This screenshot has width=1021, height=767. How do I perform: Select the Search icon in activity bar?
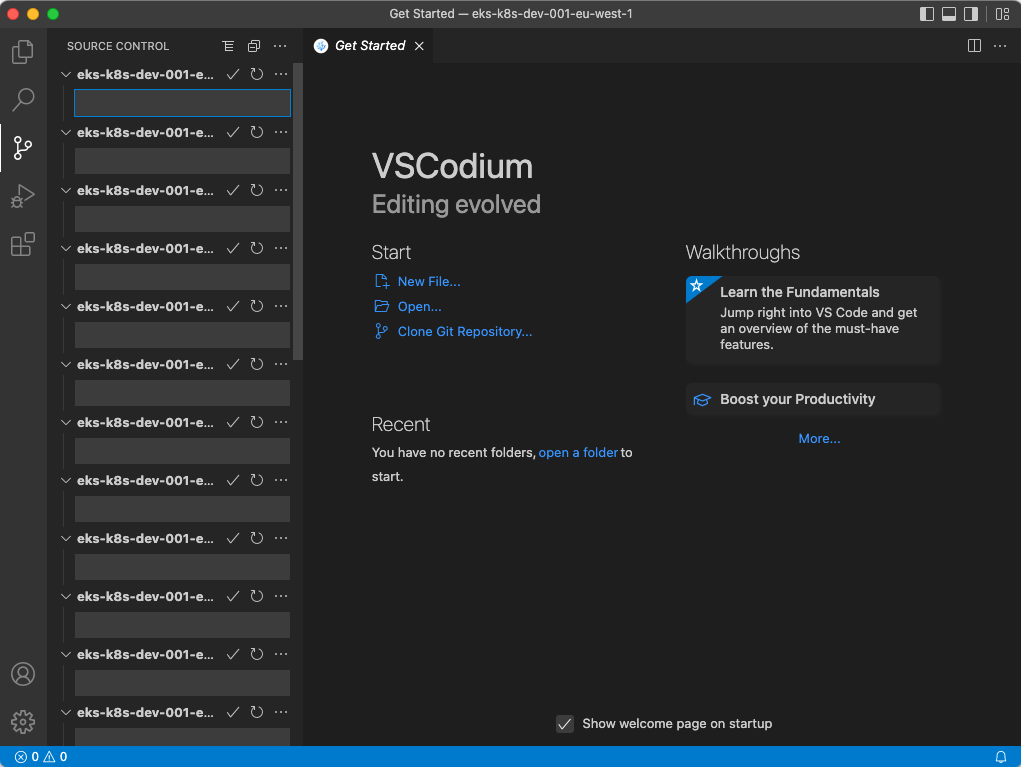click(22, 99)
